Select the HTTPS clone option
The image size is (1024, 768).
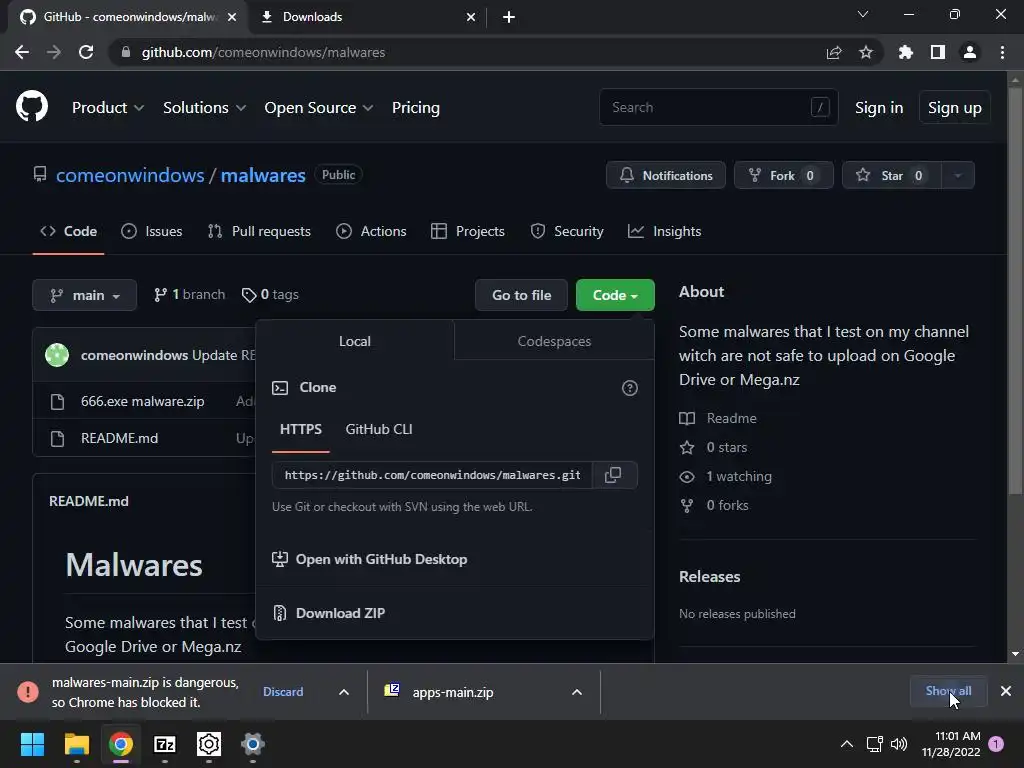[x=300, y=429]
